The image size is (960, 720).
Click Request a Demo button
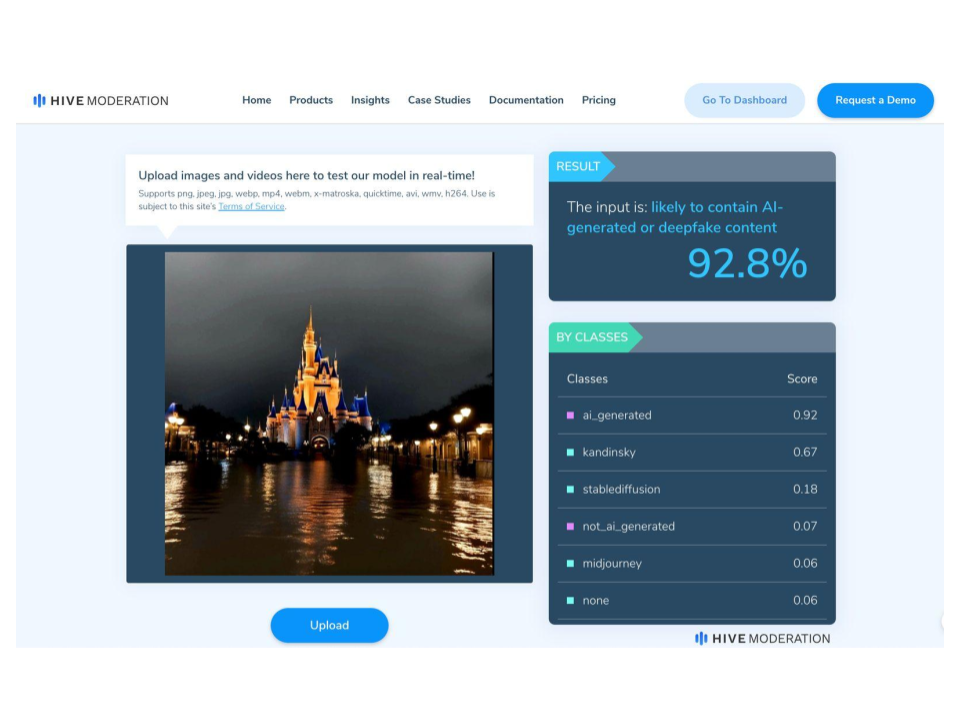click(876, 100)
